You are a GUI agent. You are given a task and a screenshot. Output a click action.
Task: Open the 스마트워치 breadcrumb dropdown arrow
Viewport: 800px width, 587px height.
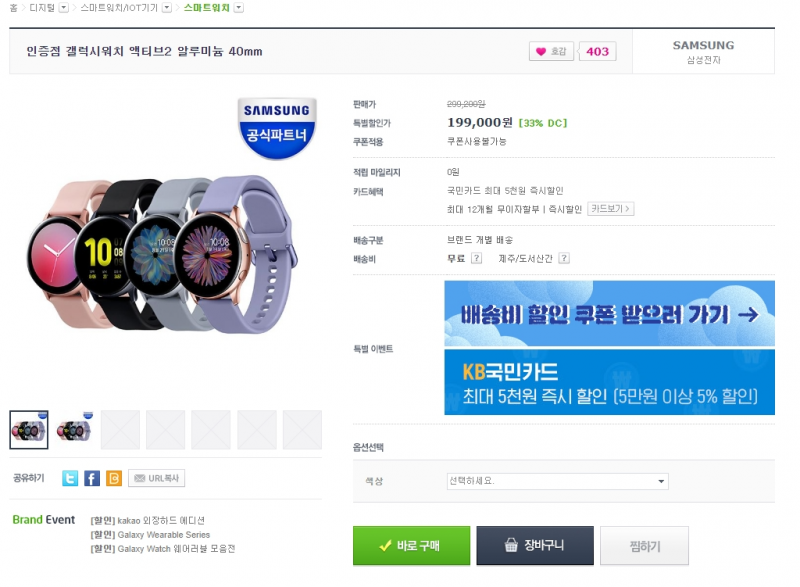[239, 8]
